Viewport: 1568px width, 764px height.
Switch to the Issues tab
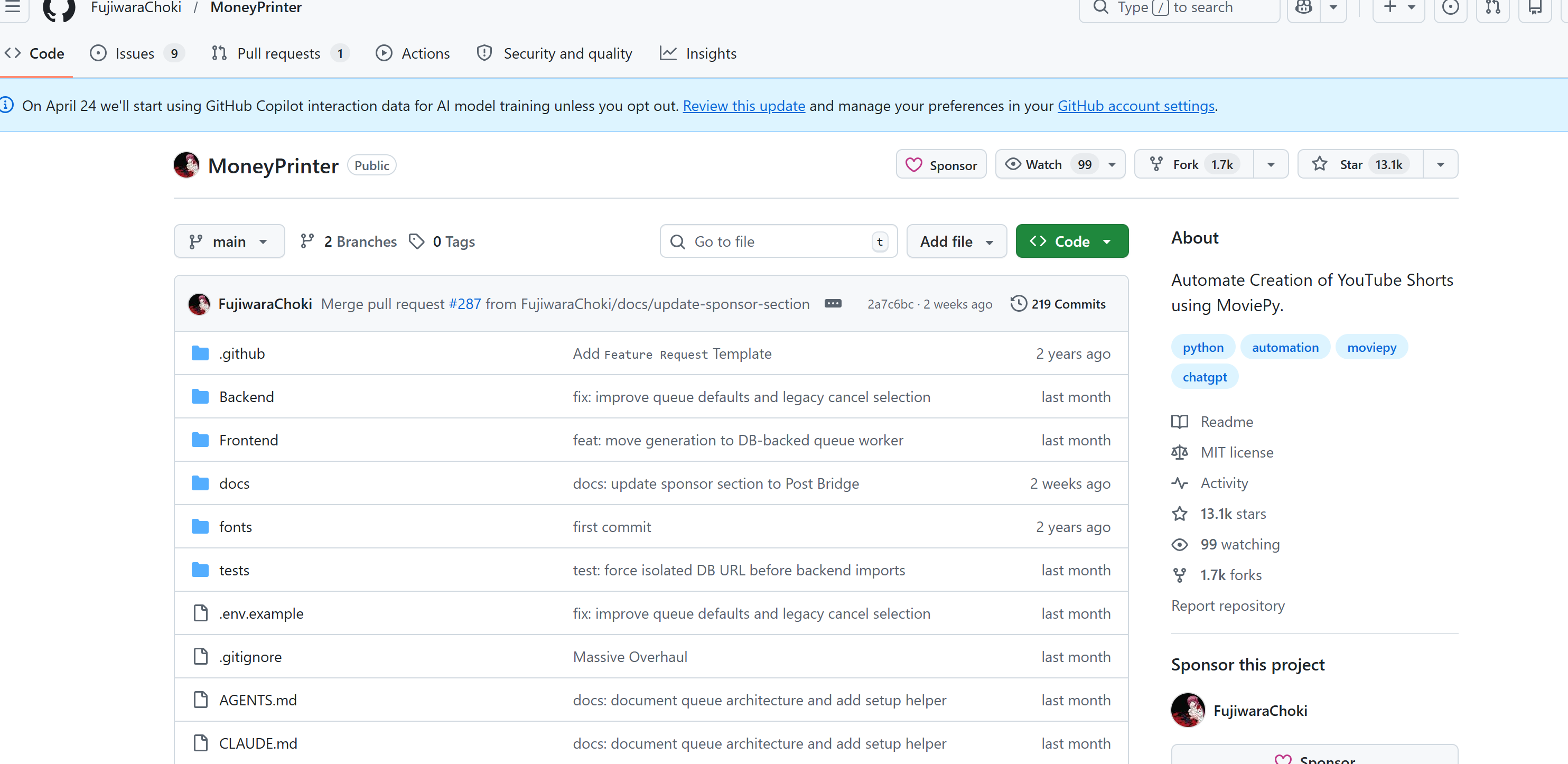pos(135,53)
